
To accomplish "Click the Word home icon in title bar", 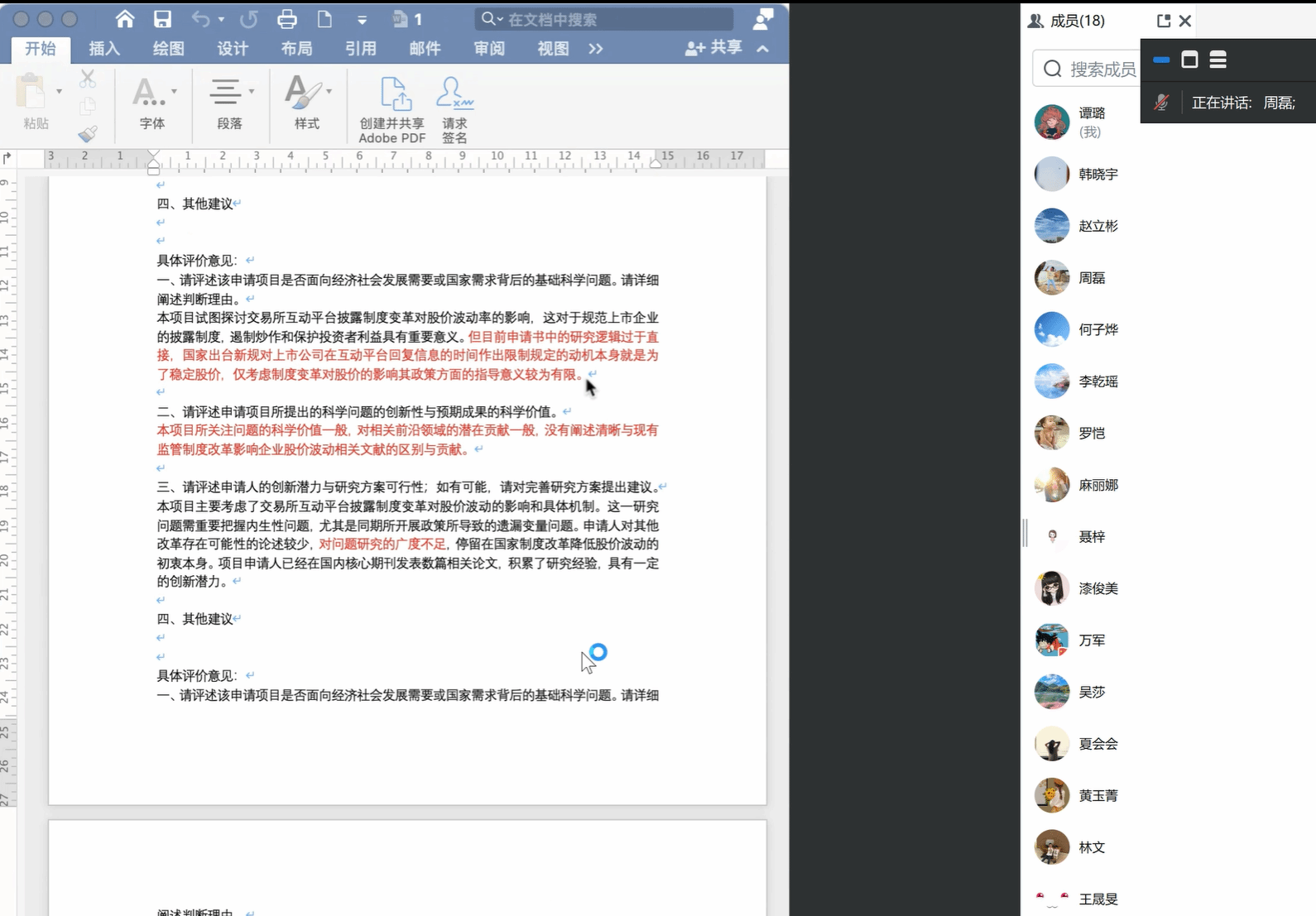I will (125, 19).
